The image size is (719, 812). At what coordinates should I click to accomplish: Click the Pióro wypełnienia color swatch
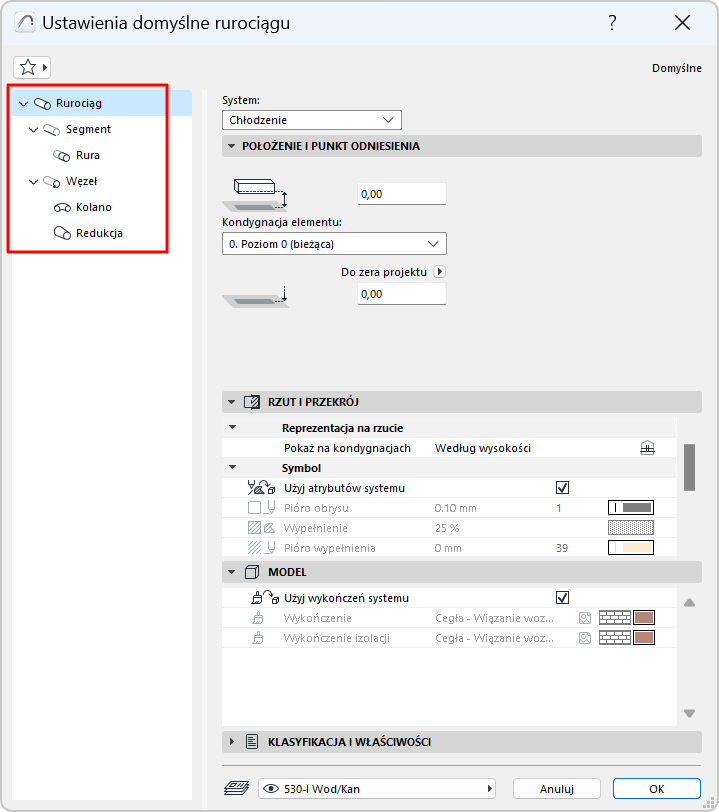click(x=631, y=548)
